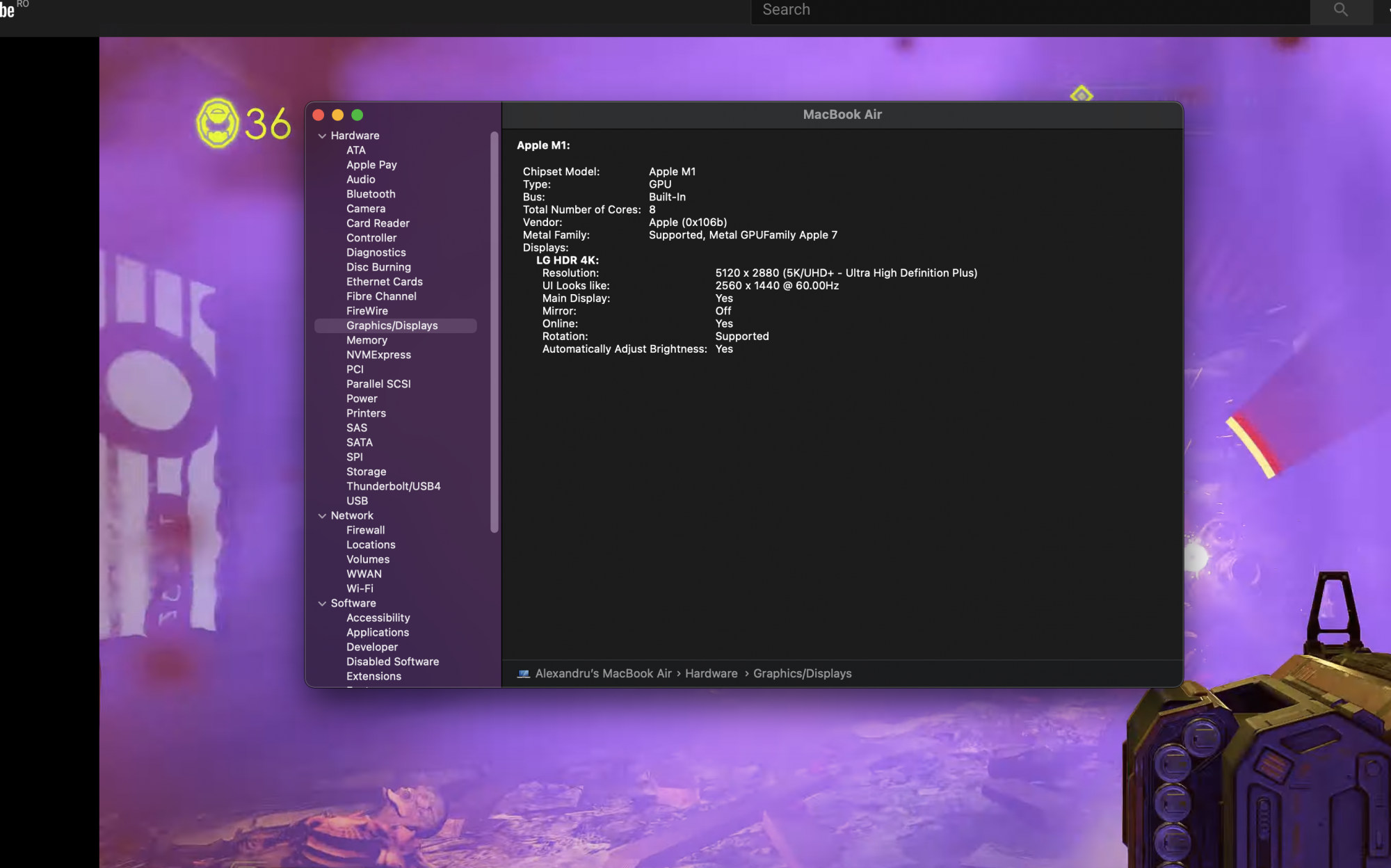
Task: Click the red close window button
Action: (x=319, y=115)
